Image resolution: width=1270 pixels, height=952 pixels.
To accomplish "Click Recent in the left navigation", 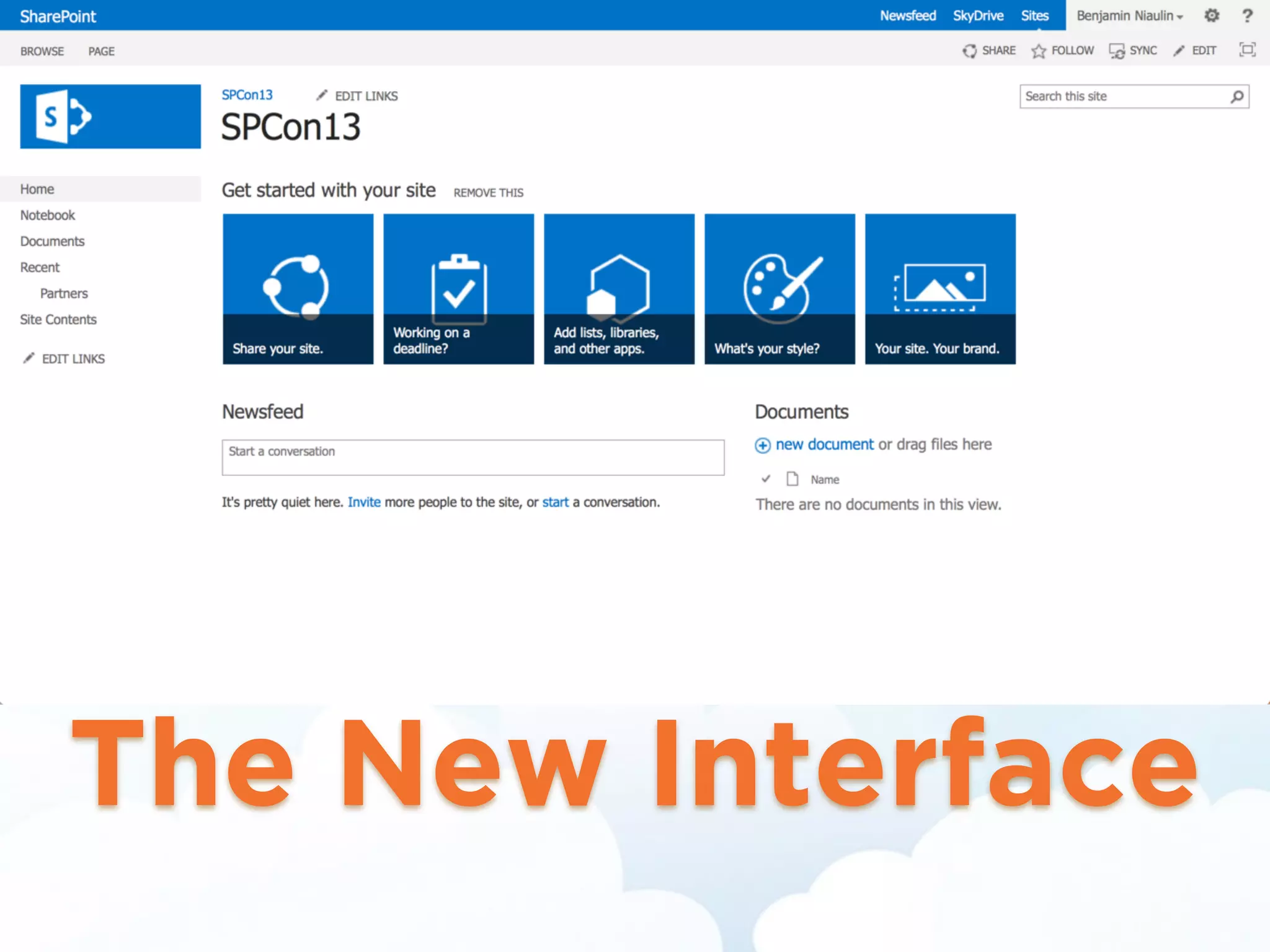I will coord(40,267).
